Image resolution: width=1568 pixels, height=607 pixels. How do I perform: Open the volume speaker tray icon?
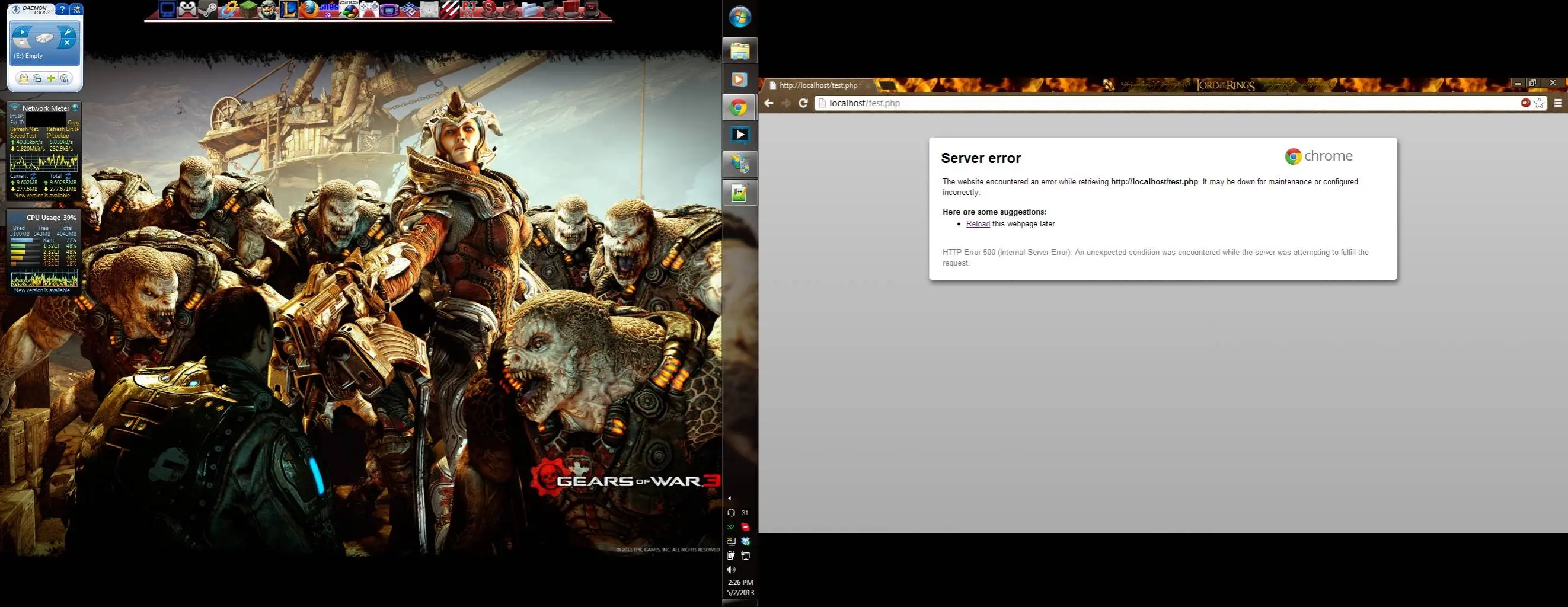coord(731,570)
